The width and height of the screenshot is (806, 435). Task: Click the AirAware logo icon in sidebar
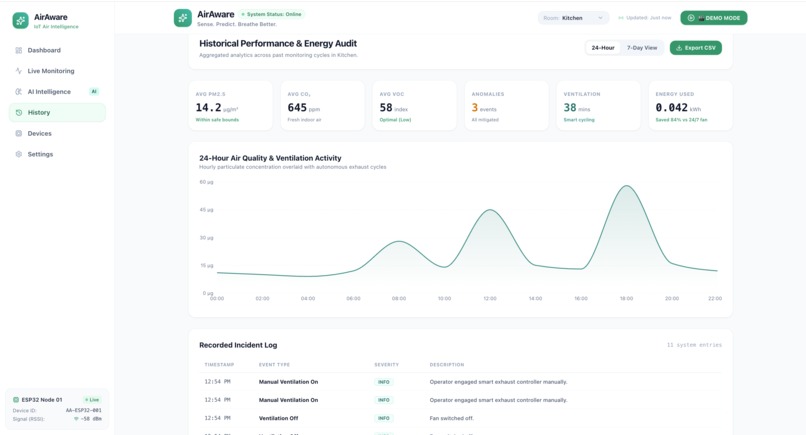pos(21,21)
